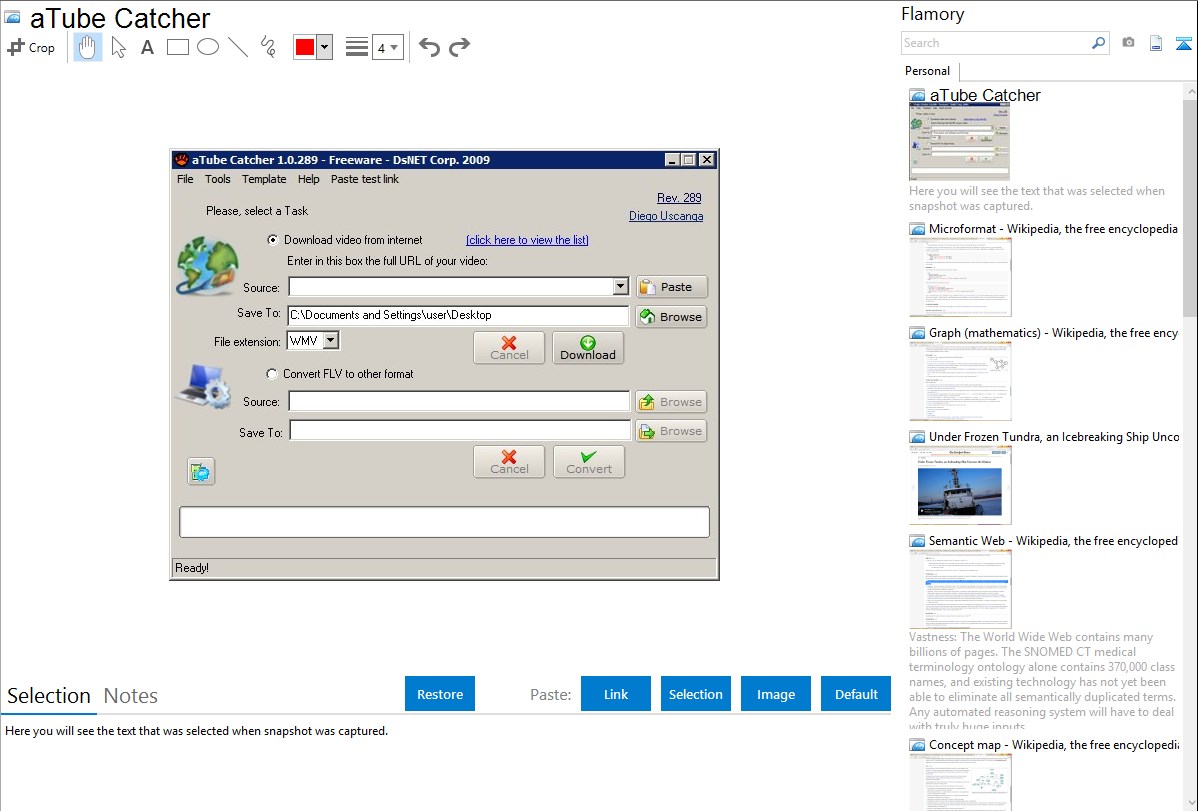Undo the last annotation
The image size is (1198, 811).
[x=429, y=47]
